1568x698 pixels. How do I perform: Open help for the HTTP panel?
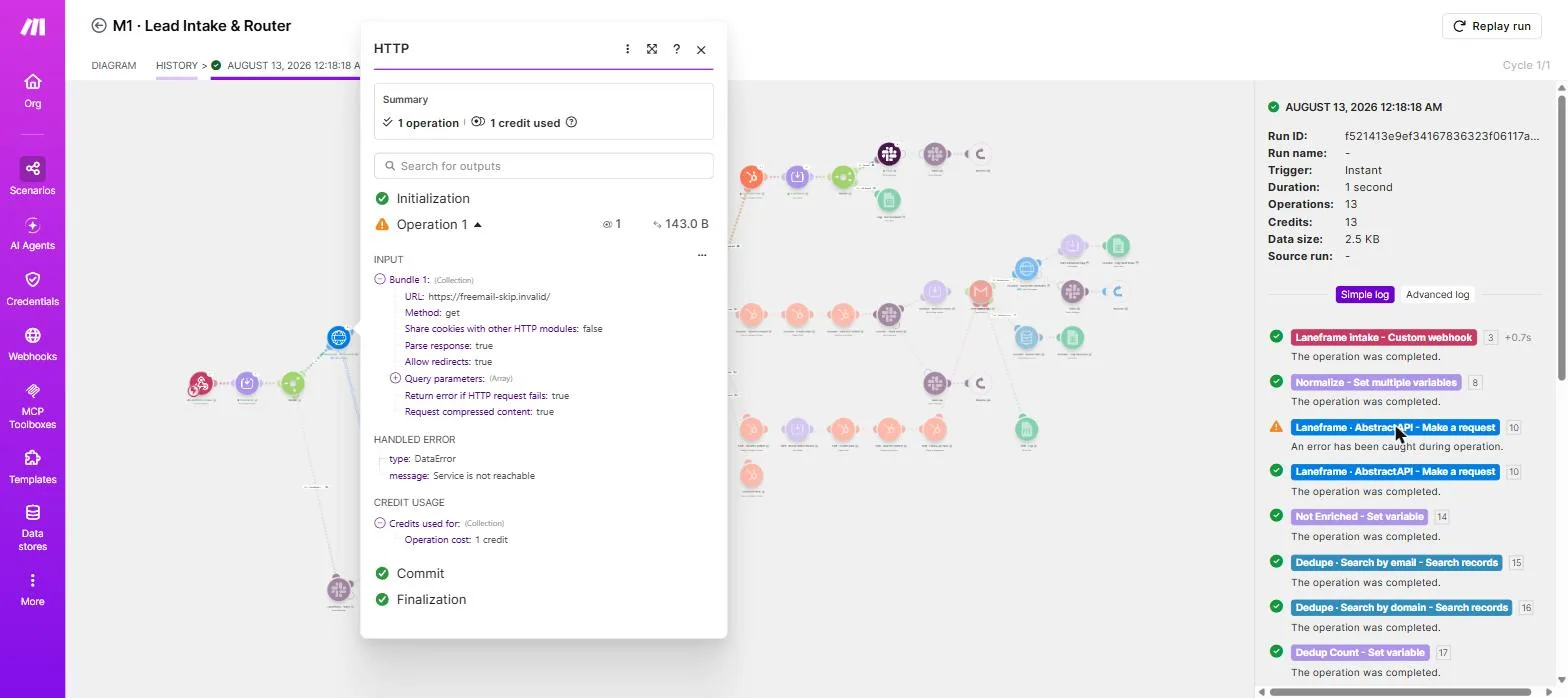(677, 49)
